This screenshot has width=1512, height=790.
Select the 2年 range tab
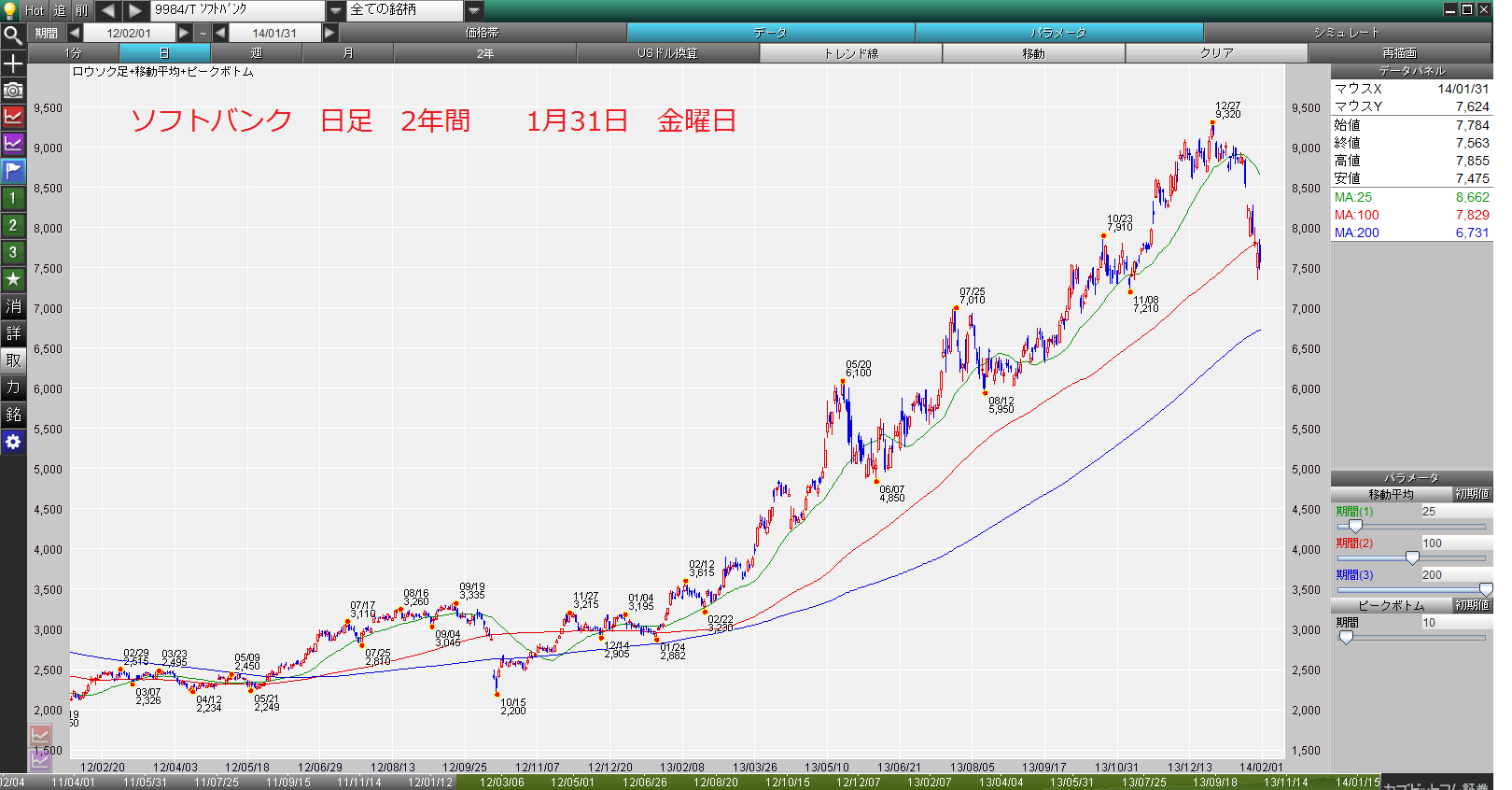click(485, 53)
